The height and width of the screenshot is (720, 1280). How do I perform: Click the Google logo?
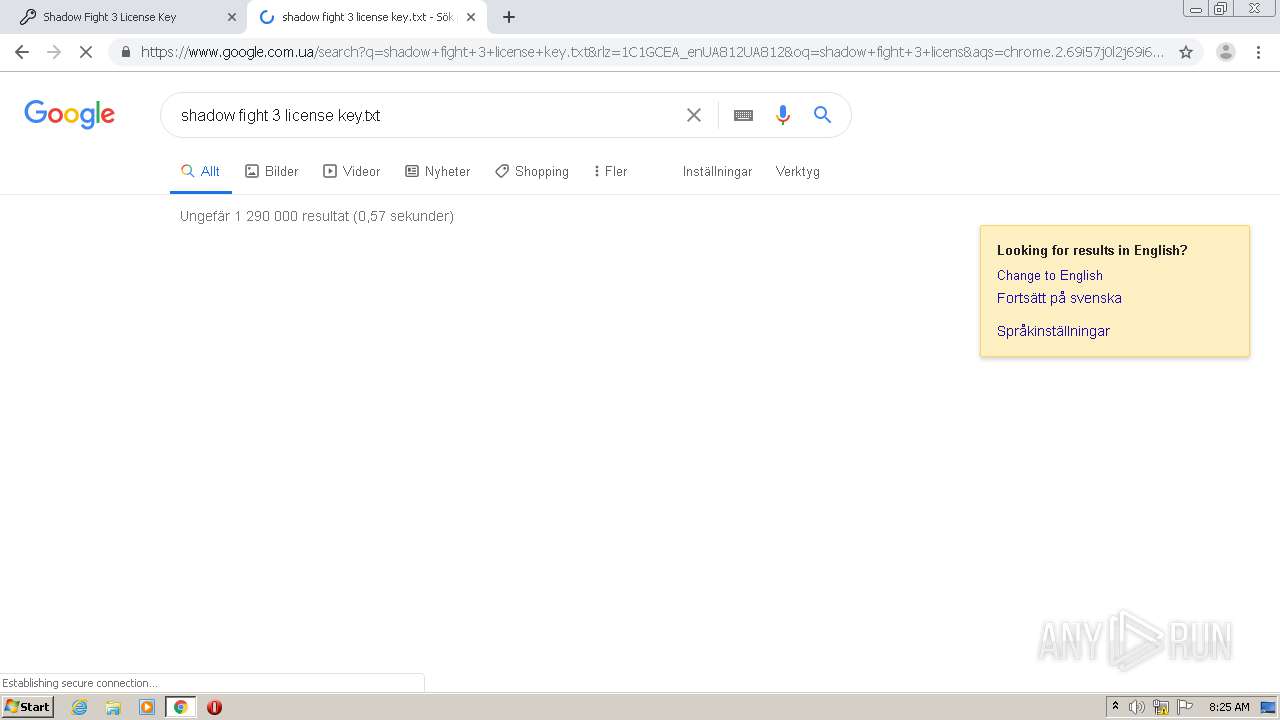tap(70, 114)
